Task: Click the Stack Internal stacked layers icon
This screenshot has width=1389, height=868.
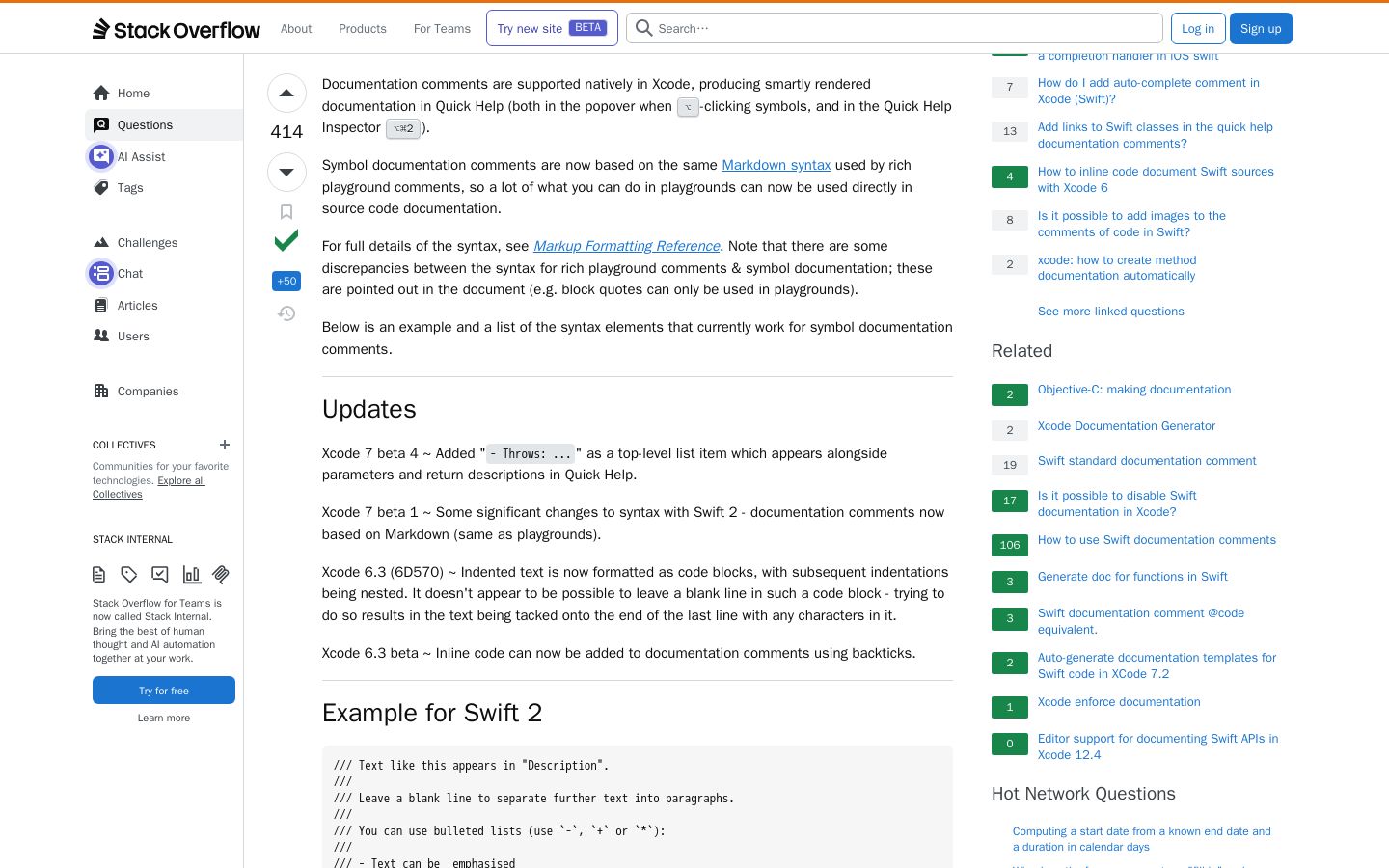Action: (x=221, y=575)
